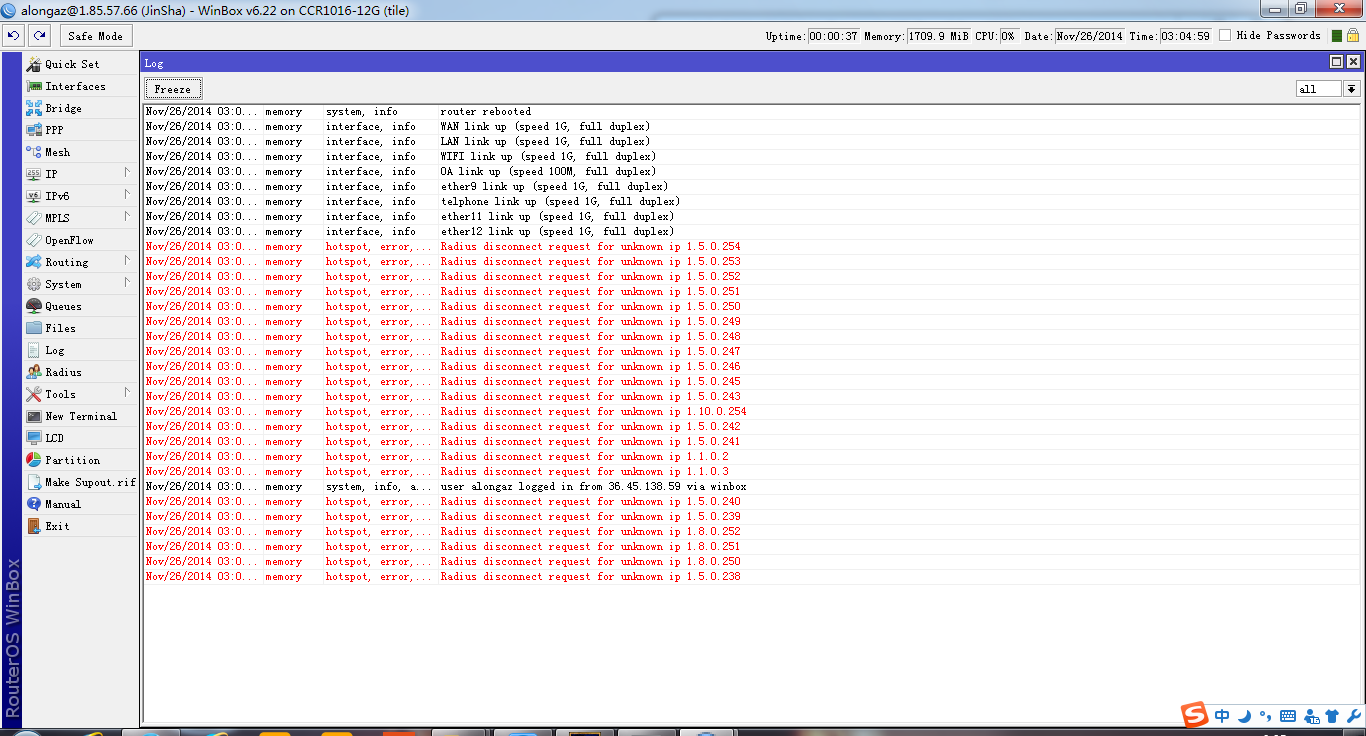Click the Sogou input method S logo
Screen dimensions: 1366x736
click(x=1194, y=715)
